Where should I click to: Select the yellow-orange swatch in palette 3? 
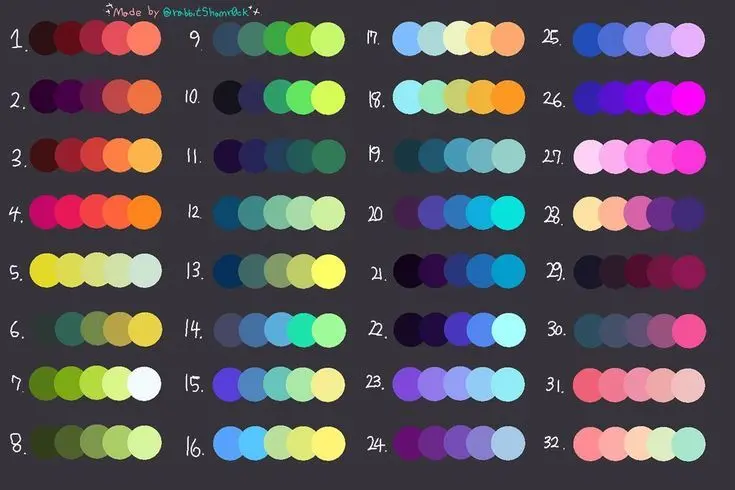(x=145, y=155)
